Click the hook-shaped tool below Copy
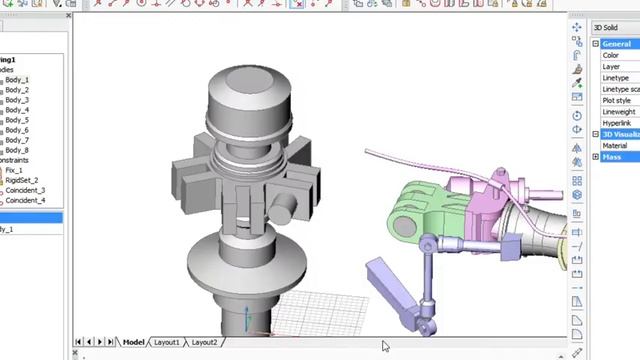Screen dimensions: 640x360 [x=577, y=55]
